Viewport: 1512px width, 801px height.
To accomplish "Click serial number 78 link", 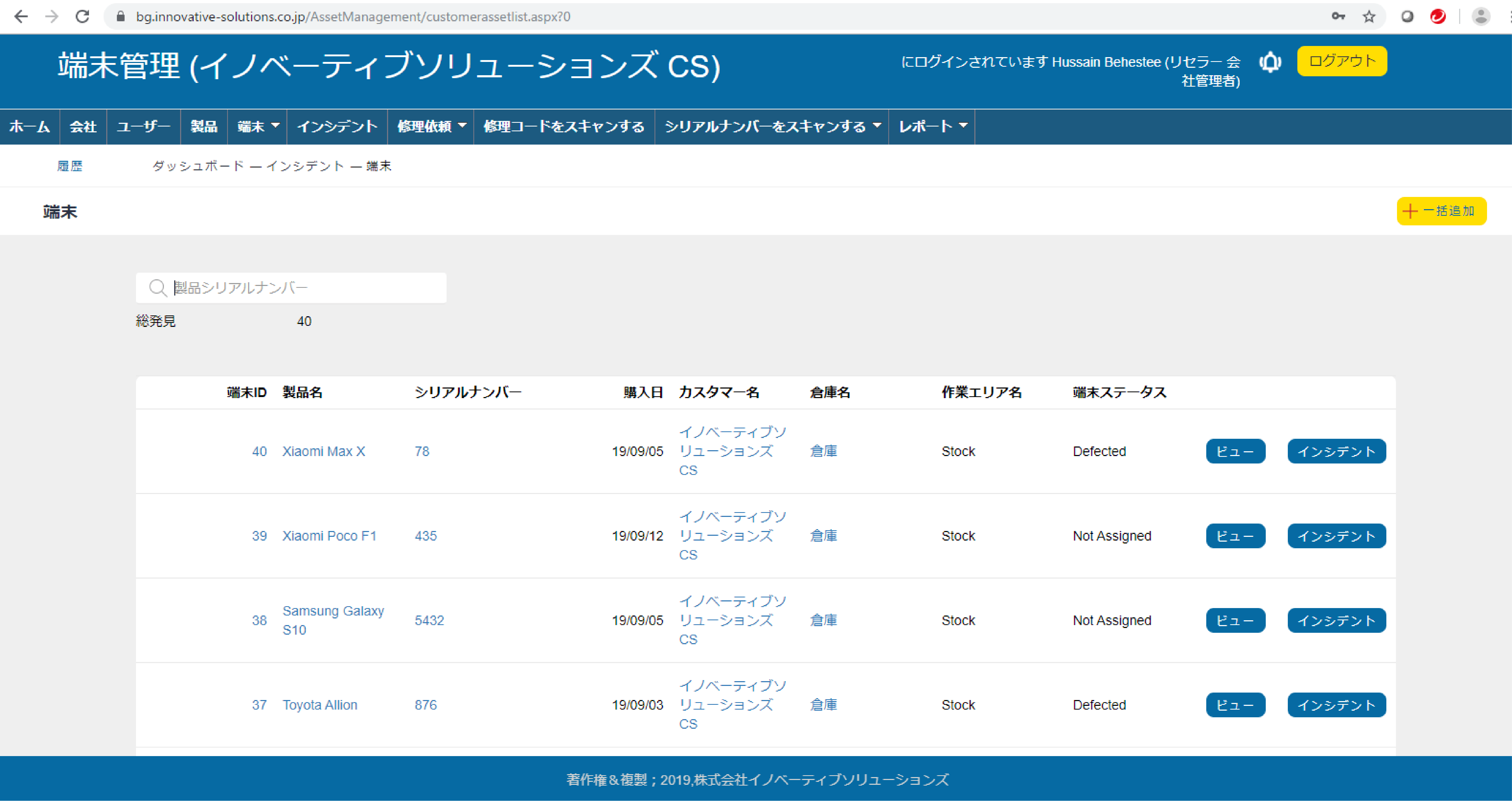I will 422,451.
